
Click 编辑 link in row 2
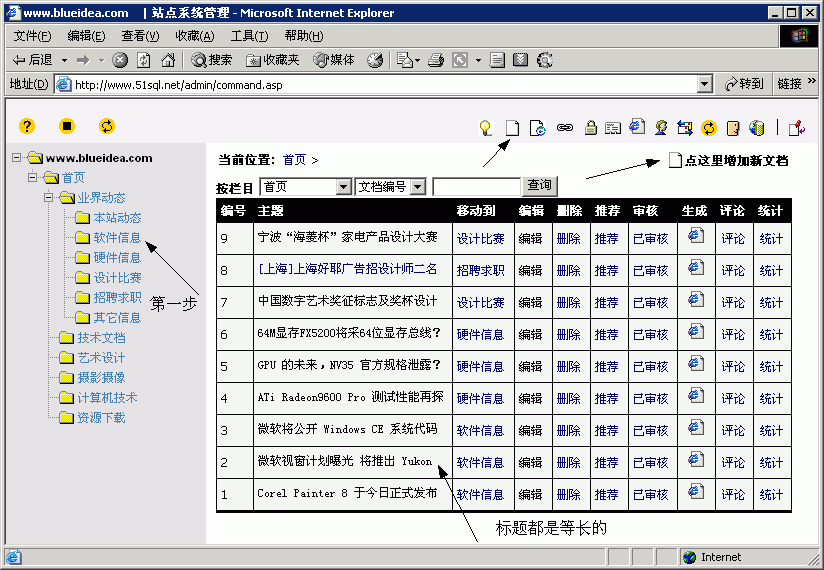point(530,463)
